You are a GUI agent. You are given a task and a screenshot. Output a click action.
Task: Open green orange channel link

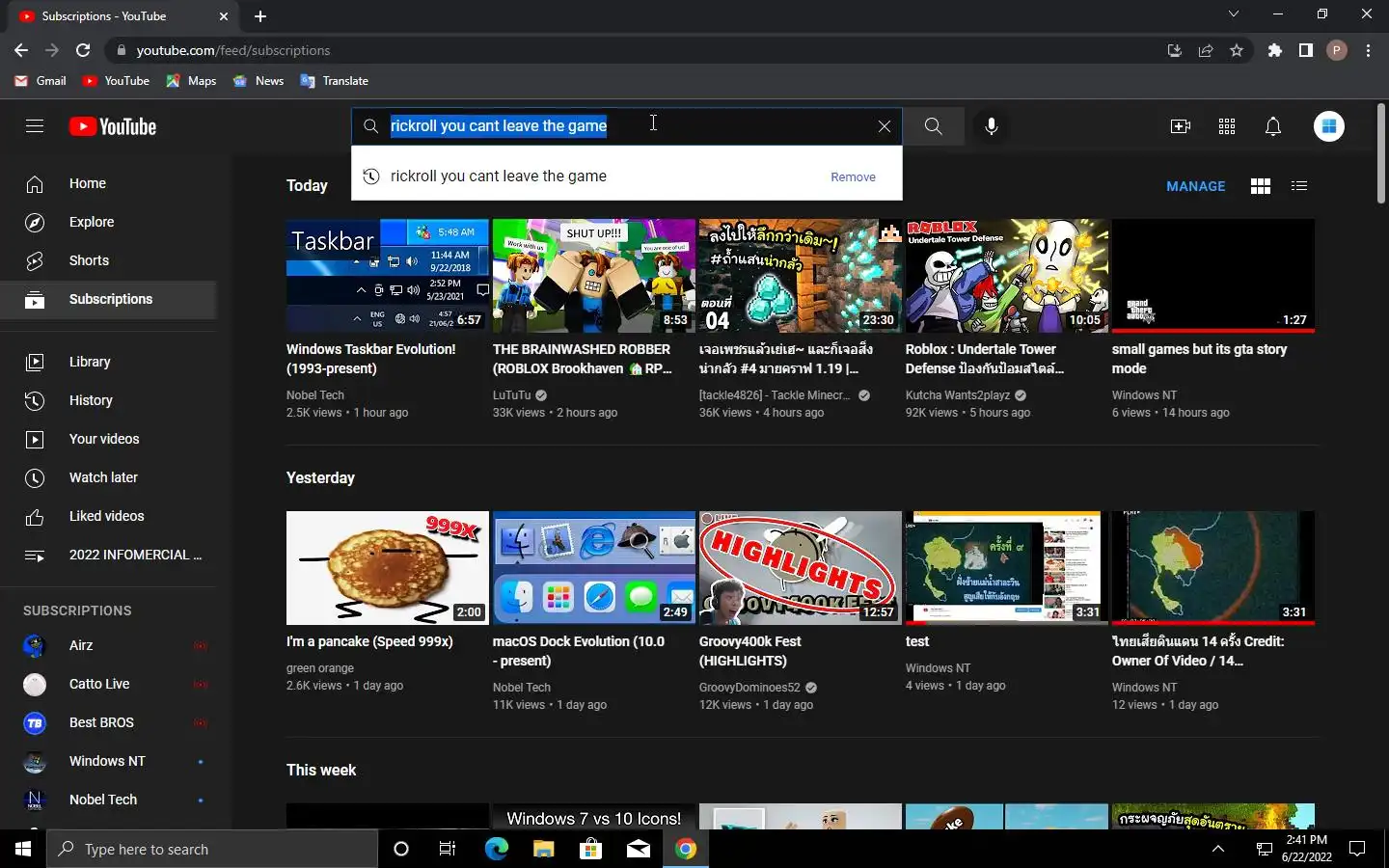point(320,668)
